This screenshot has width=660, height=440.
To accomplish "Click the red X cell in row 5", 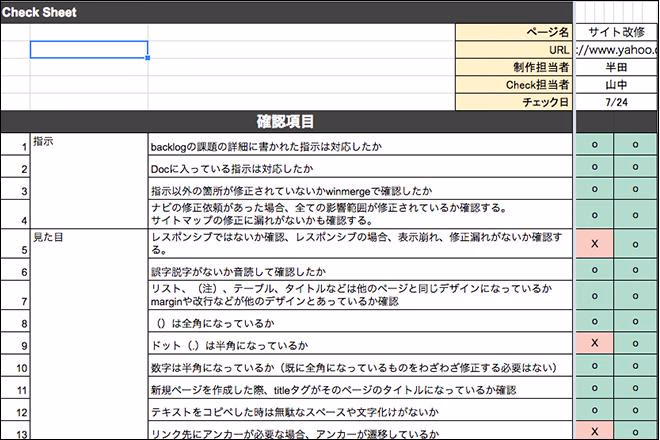I will point(595,243).
